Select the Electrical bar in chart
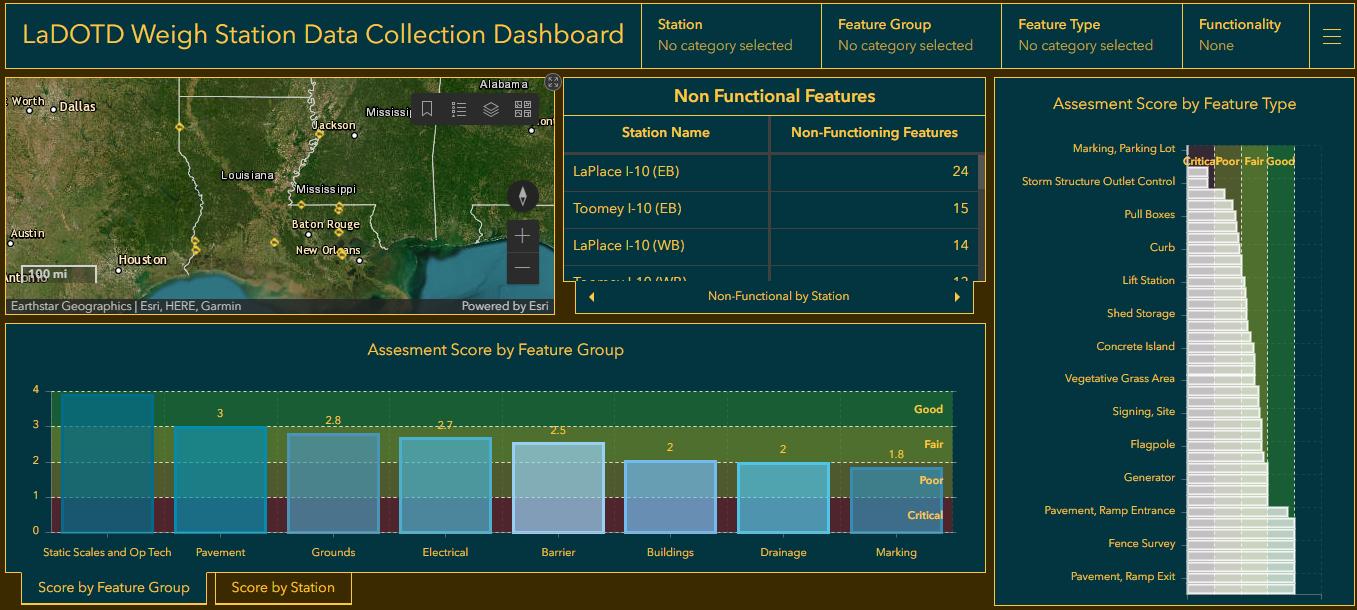This screenshot has height=610, width=1357. pos(445,485)
